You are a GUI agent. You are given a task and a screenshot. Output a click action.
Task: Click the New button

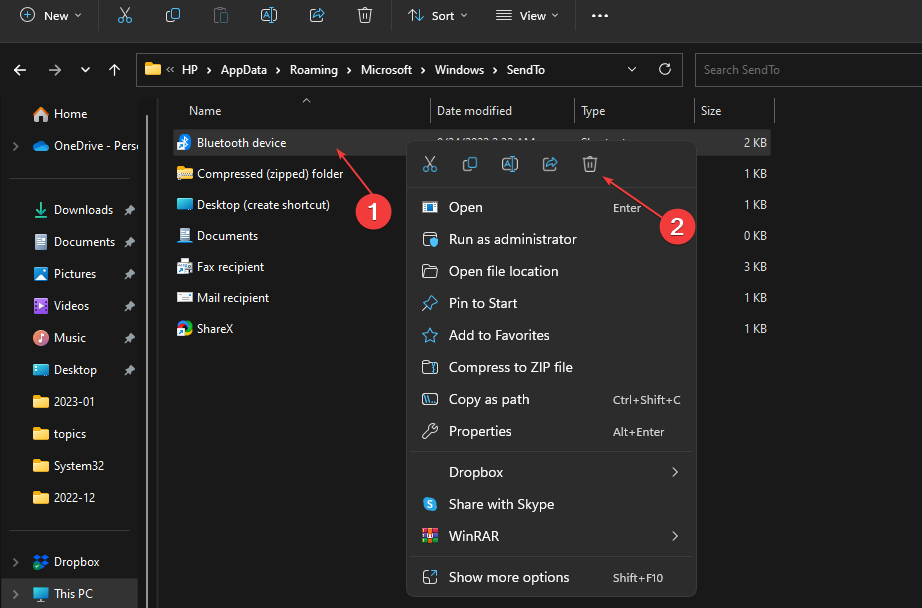(51, 16)
